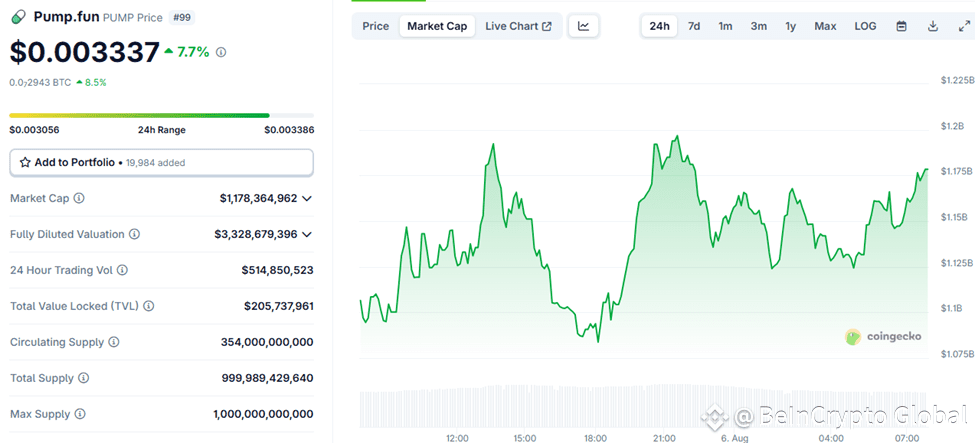Open the calendar date range picker
The image size is (975, 443).
click(901, 26)
